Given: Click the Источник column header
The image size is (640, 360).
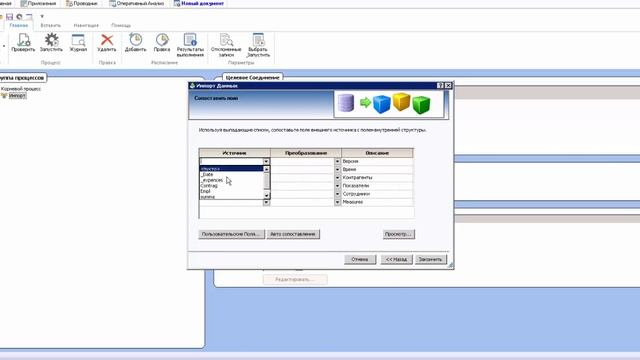Looking at the screenshot, I should 234,153.
